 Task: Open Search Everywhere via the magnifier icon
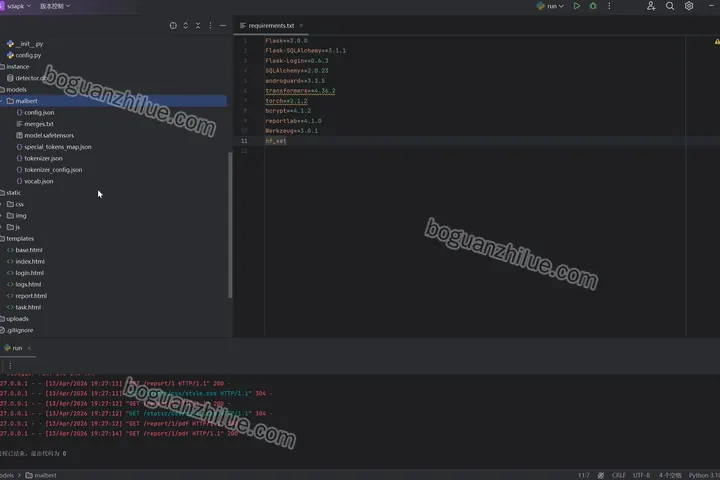(670, 6)
